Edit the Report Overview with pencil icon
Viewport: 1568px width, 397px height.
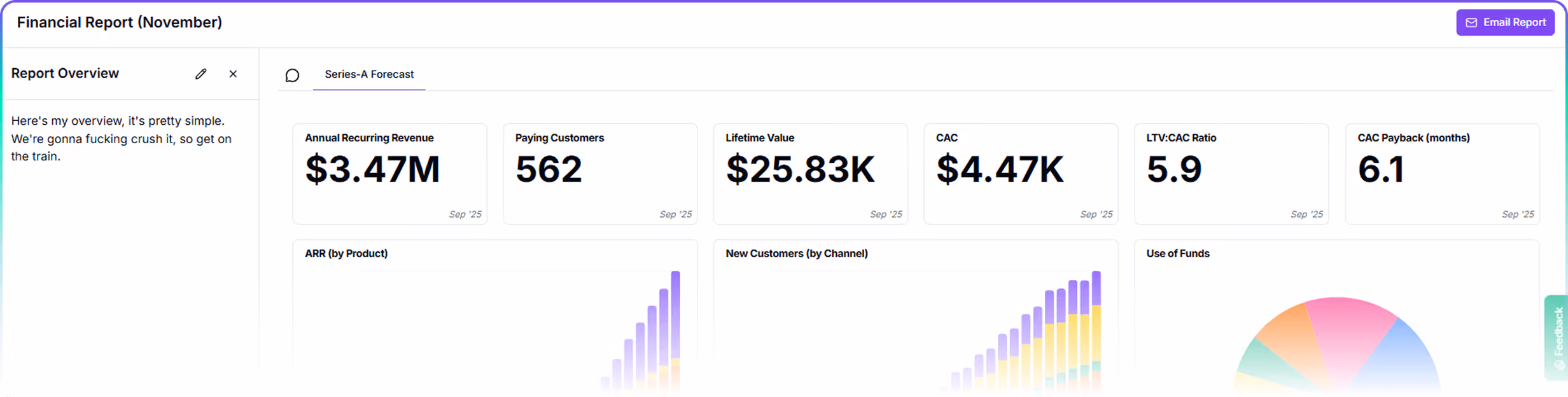(201, 74)
